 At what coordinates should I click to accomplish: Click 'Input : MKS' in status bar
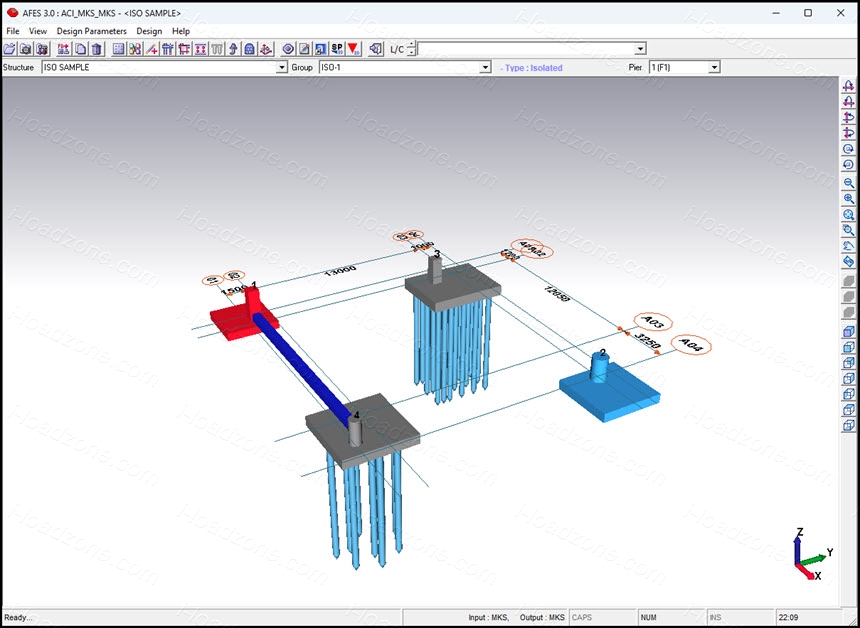(489, 618)
